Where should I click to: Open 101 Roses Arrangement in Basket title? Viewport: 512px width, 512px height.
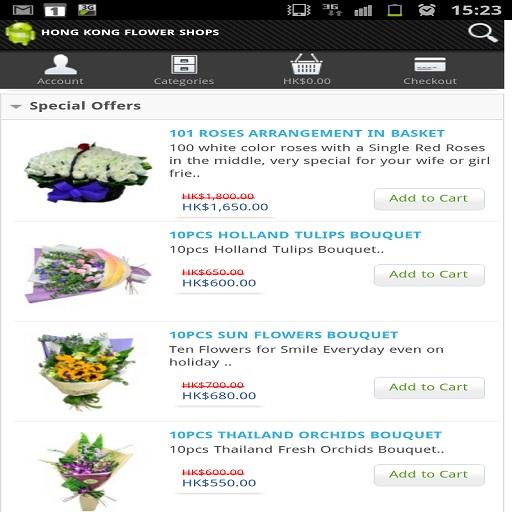(x=307, y=133)
